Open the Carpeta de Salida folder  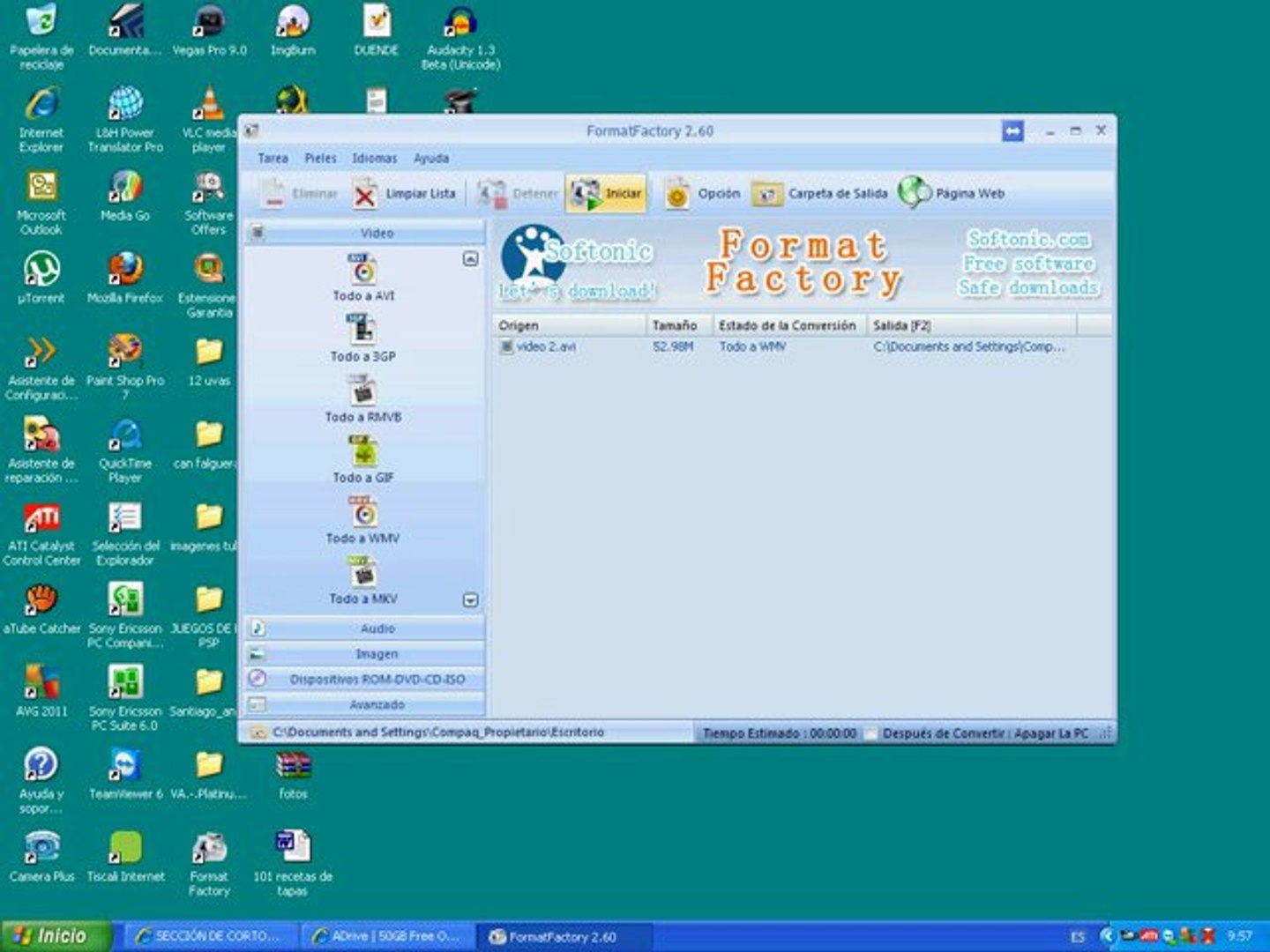click(819, 193)
